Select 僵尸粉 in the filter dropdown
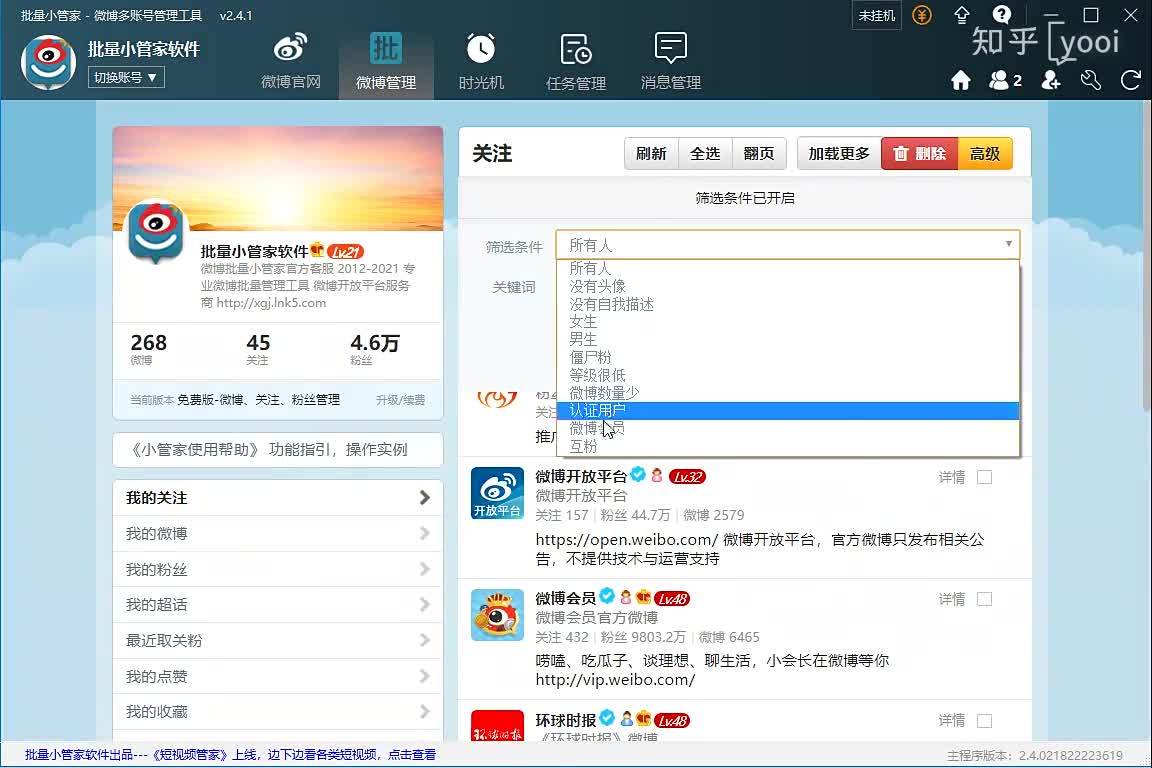1152x768 pixels. (x=590, y=357)
